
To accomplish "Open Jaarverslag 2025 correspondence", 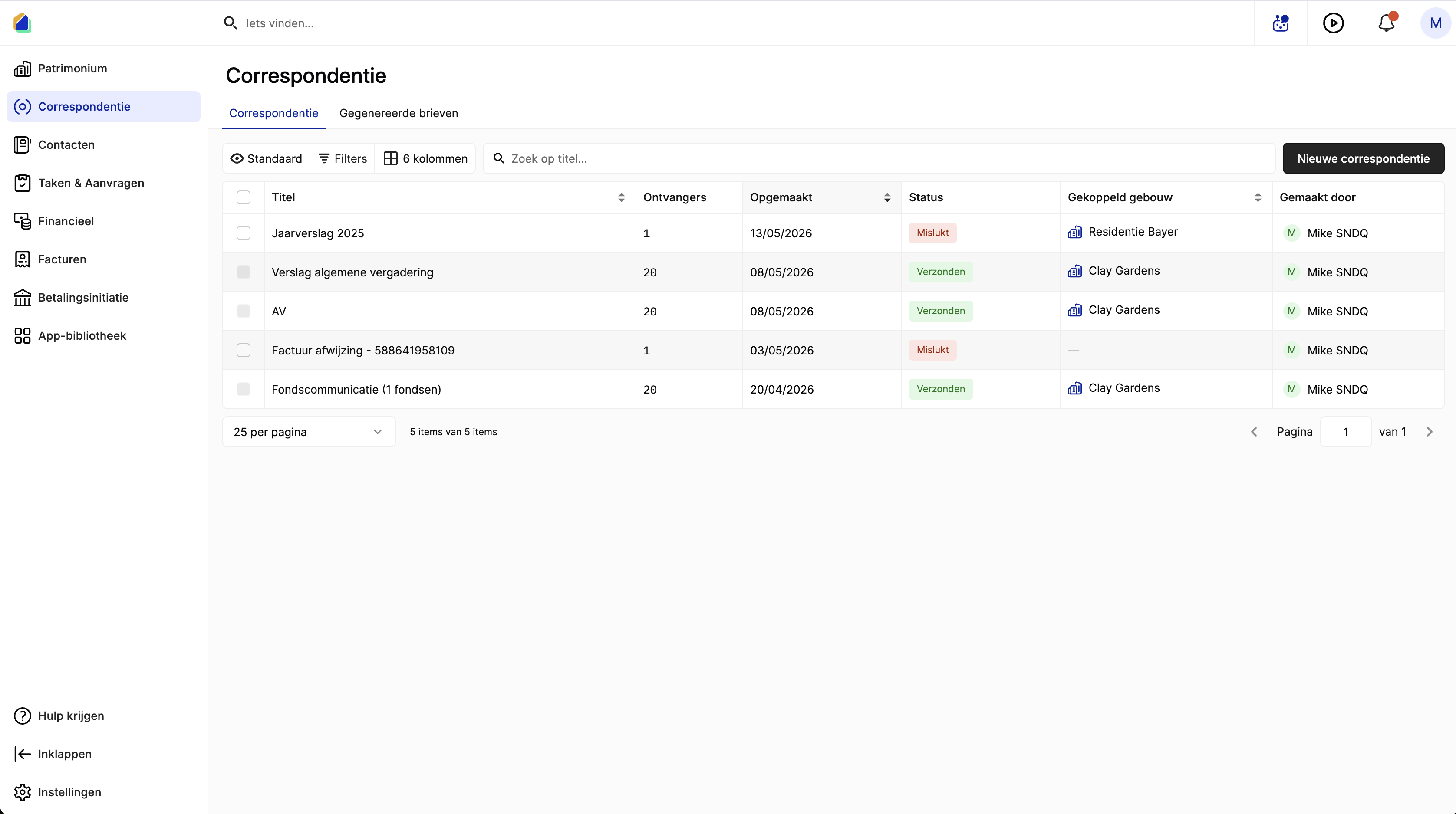I will pos(318,233).
